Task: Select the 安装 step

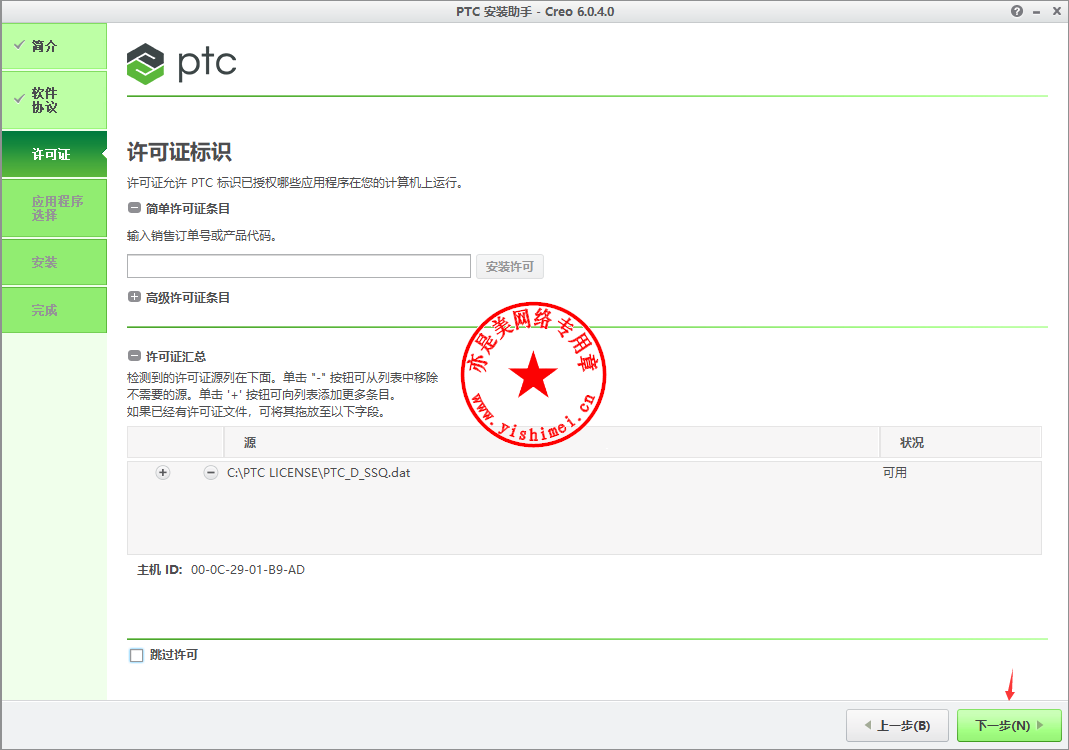Action: pos(55,262)
